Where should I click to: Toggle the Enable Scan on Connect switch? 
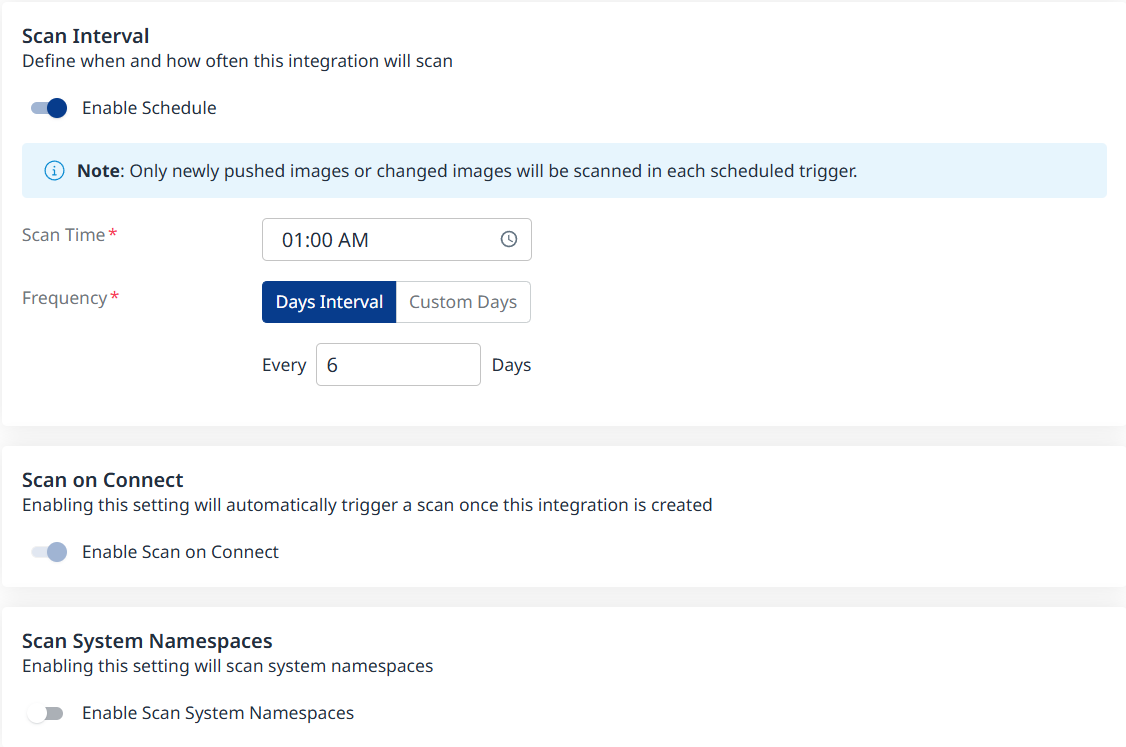[x=48, y=552]
